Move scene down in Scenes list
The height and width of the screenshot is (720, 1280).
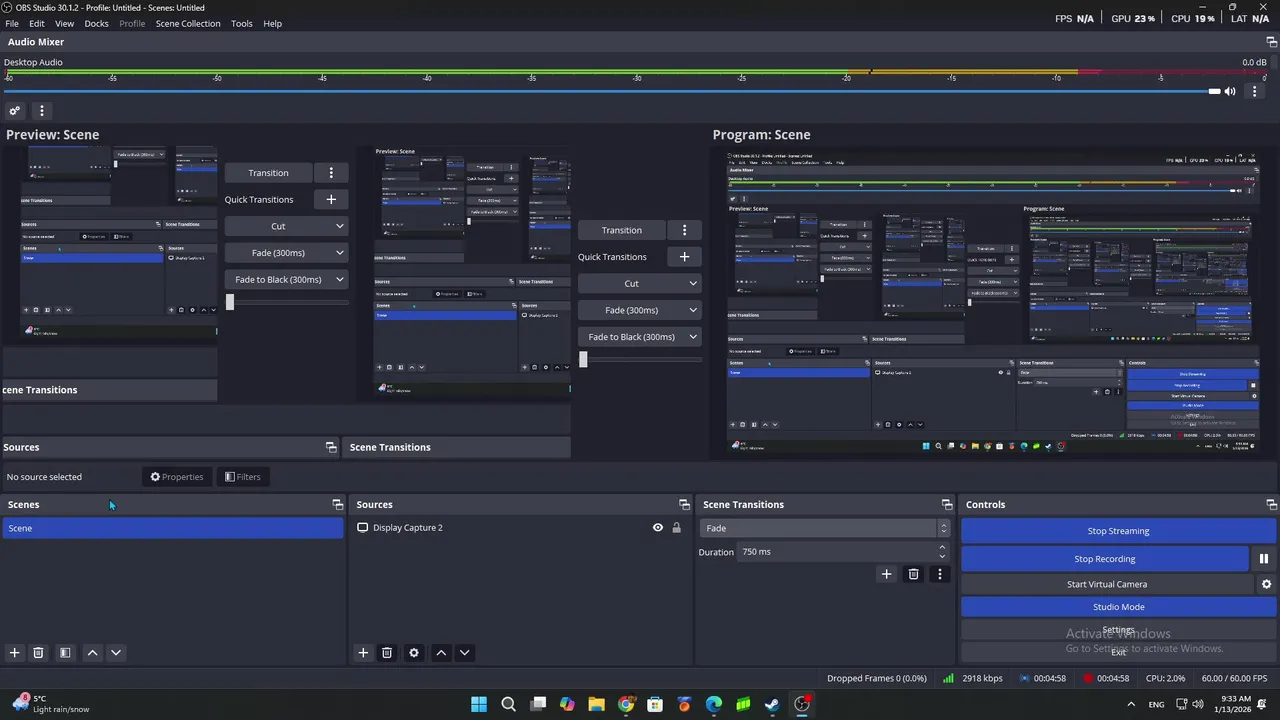(x=116, y=653)
